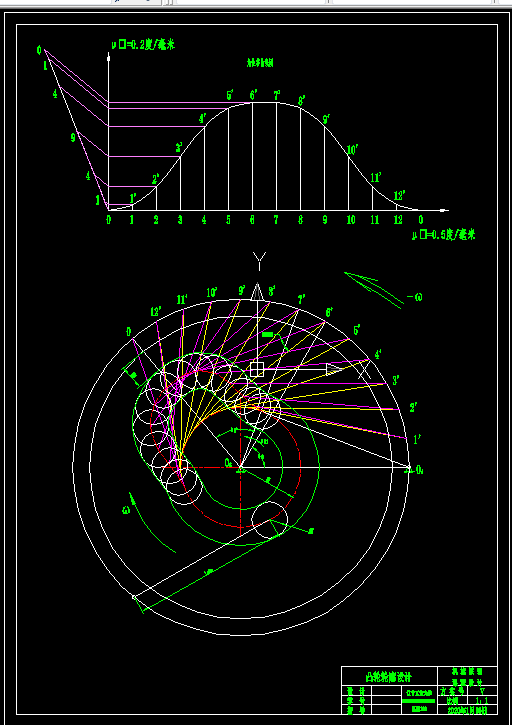512x725 pixels.
Task: Click tick number 3 on the graph's horizontal axis
Action: click(x=180, y=220)
